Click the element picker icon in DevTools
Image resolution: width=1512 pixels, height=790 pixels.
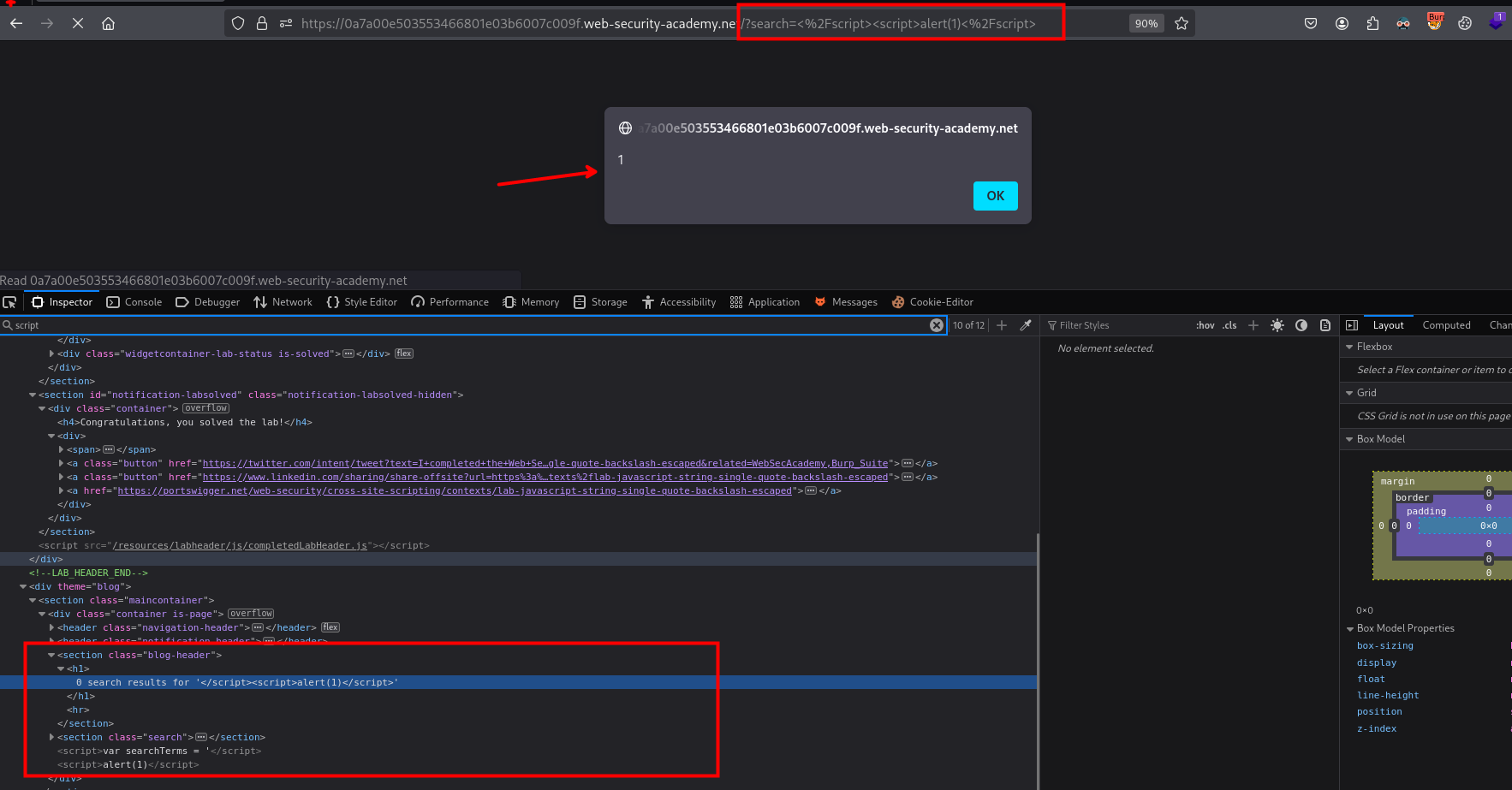tap(10, 302)
